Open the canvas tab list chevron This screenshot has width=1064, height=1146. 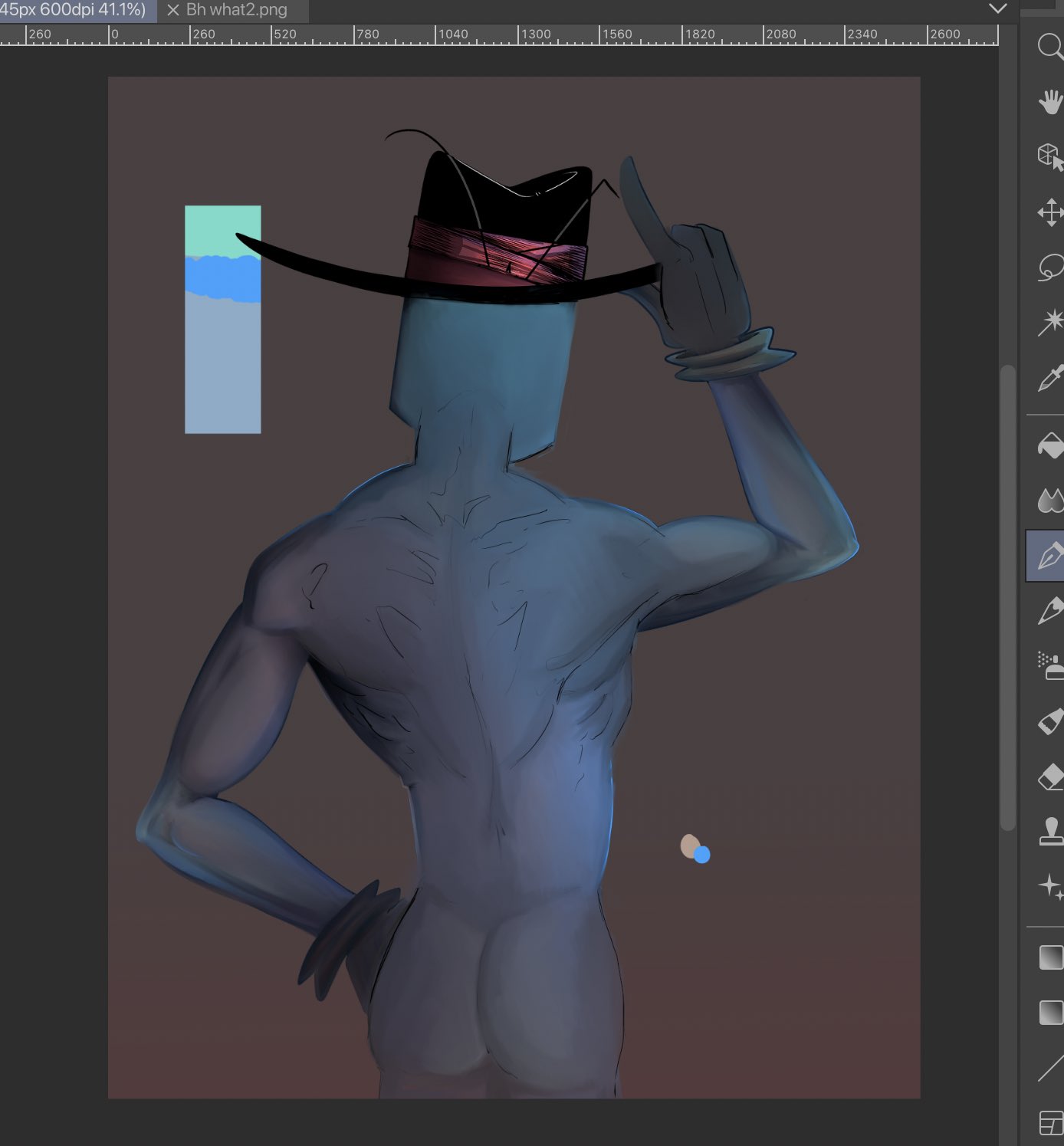[x=997, y=9]
